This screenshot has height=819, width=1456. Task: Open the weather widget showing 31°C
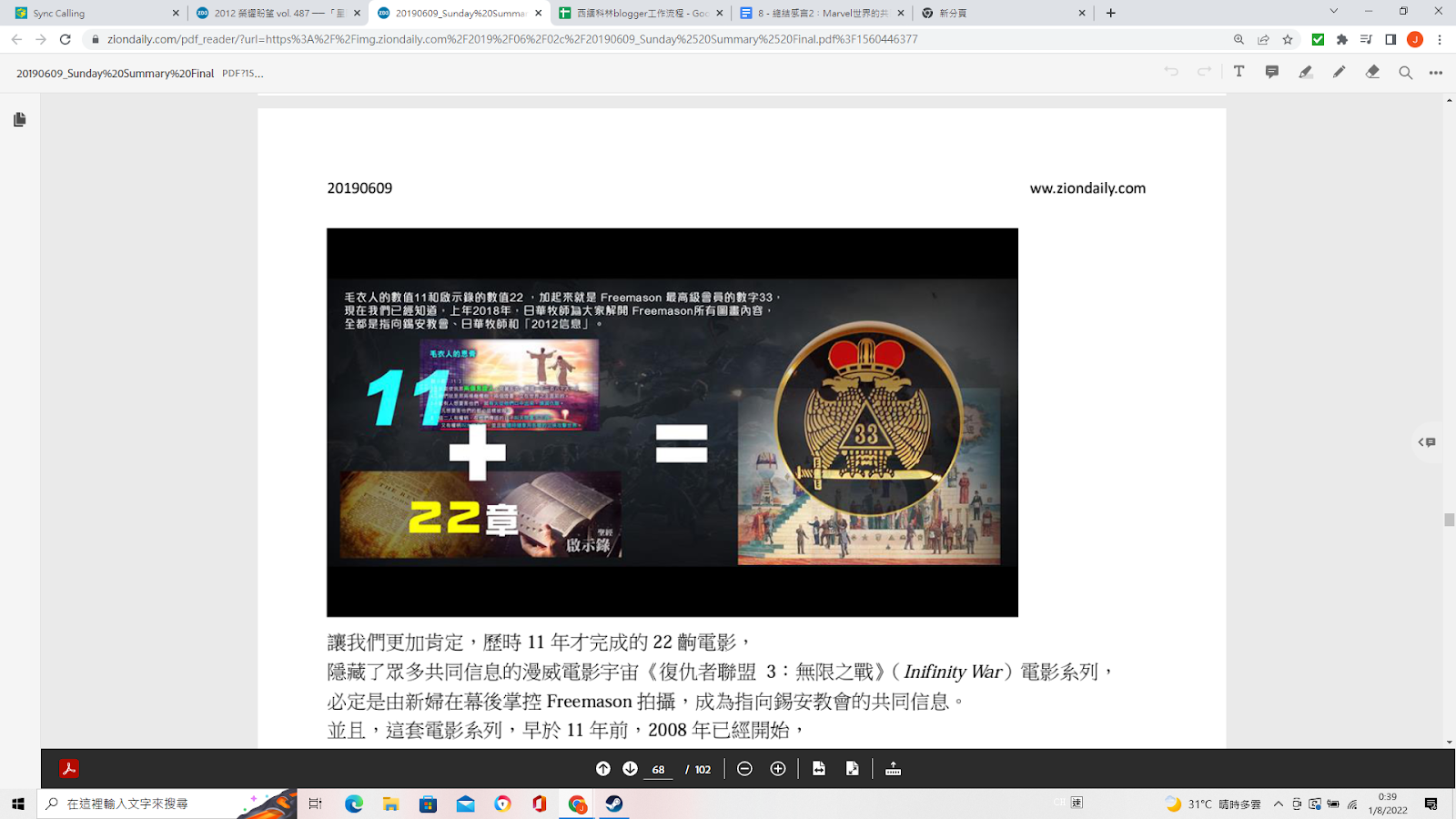click(1213, 804)
